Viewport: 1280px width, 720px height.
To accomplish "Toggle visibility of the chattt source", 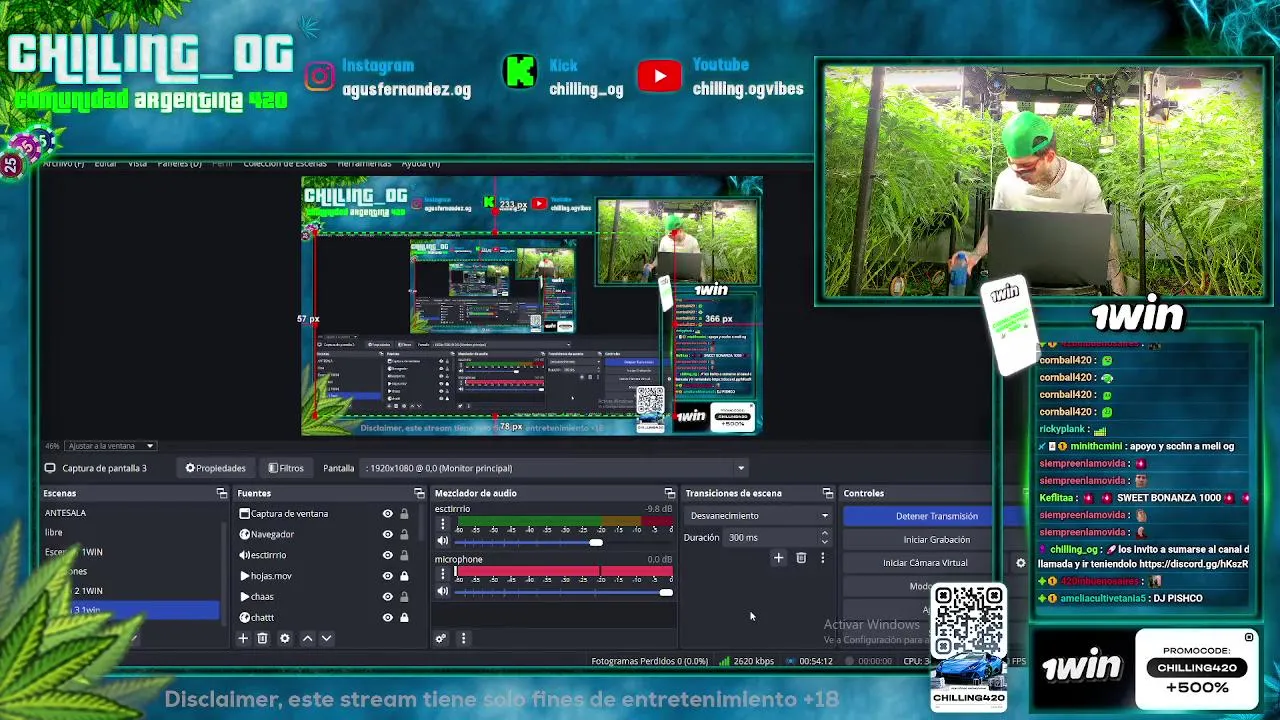I will [388, 617].
